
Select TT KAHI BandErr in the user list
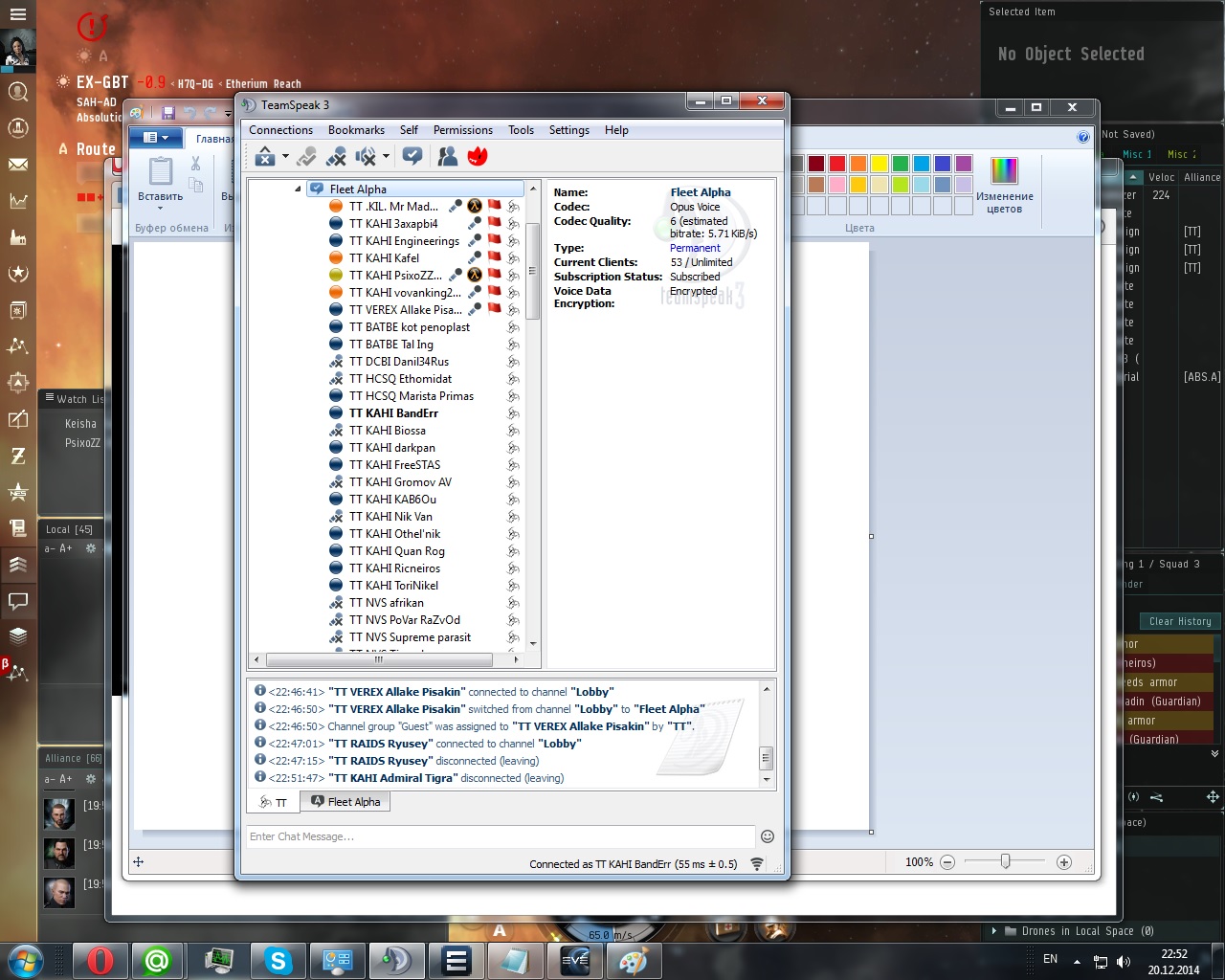393,413
